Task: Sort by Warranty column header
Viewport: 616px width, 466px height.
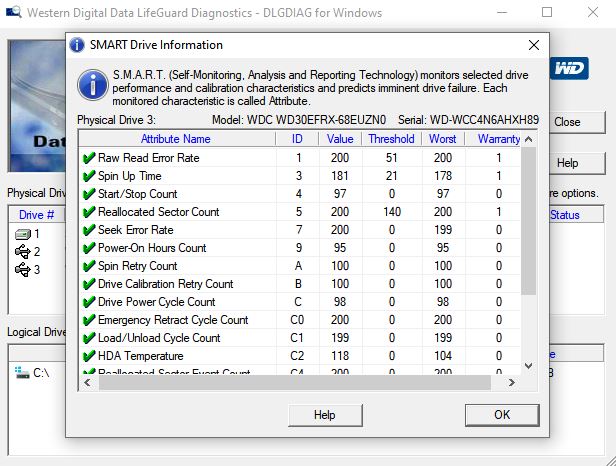Action: click(493, 139)
